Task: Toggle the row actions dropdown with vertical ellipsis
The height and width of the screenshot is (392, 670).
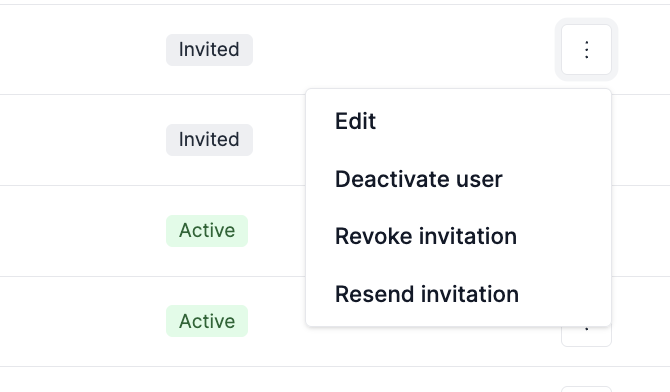Action: tap(586, 50)
